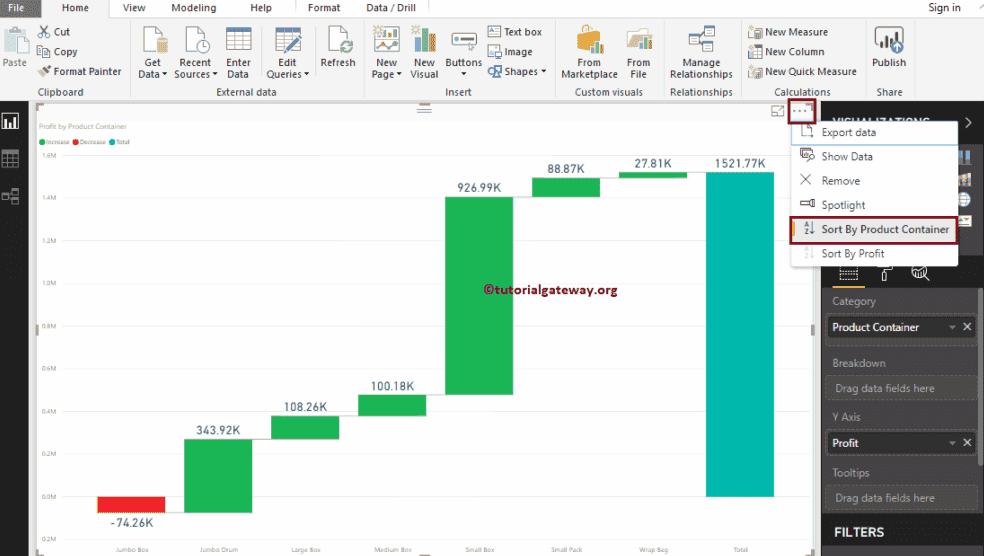
Task: Click New Quick Measure
Action: click(802, 72)
